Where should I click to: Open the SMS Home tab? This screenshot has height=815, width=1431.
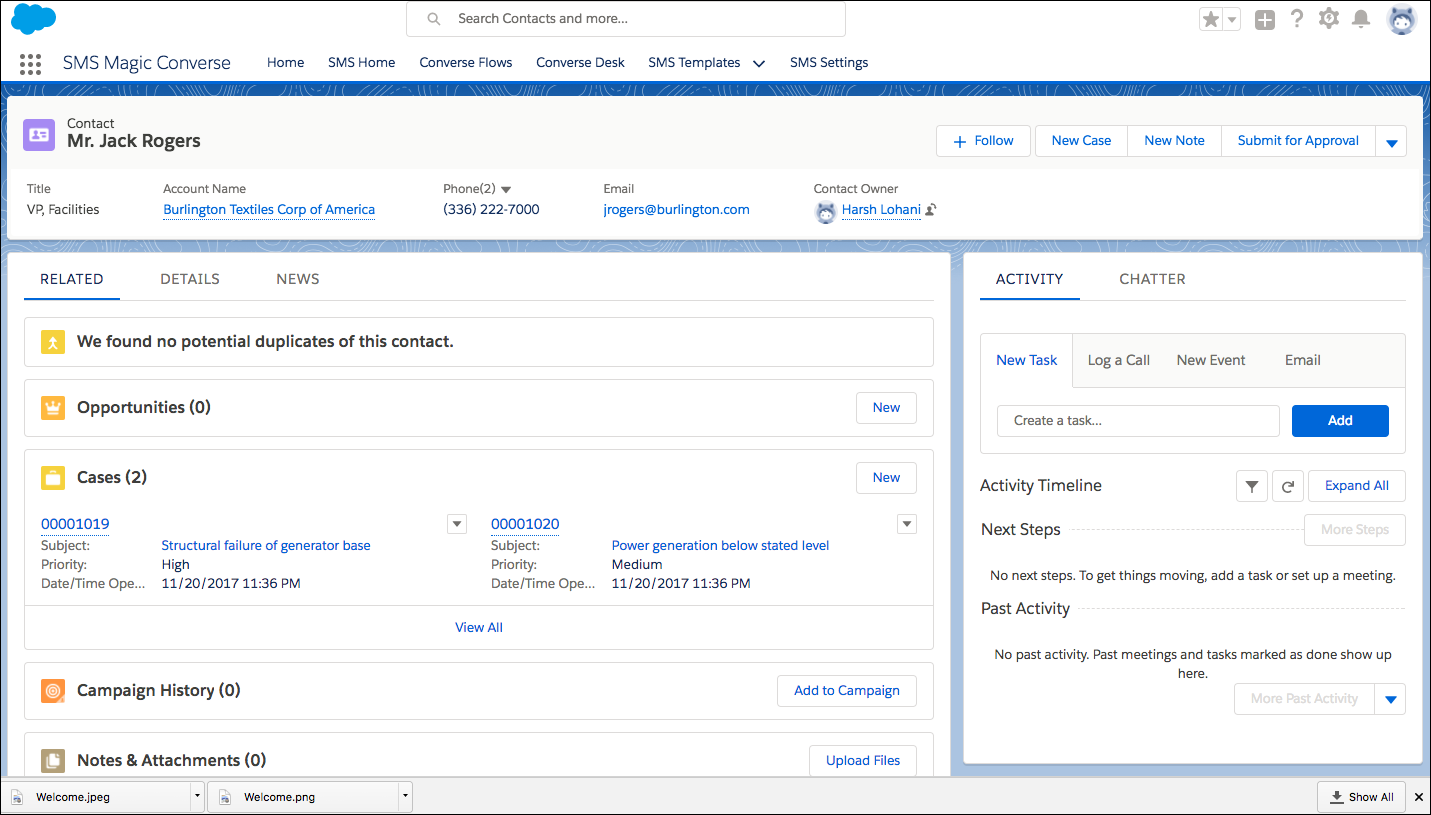coord(362,62)
